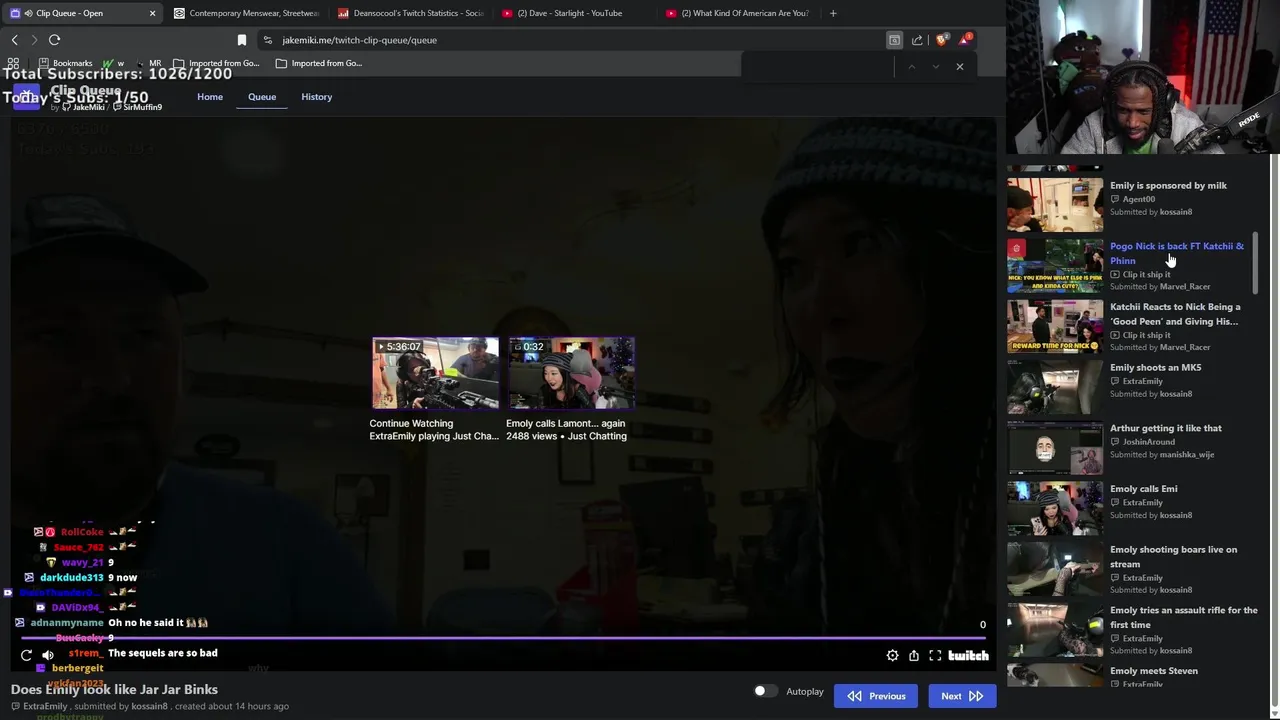
Task: Toggle the Autoplay switch
Action: 765,691
